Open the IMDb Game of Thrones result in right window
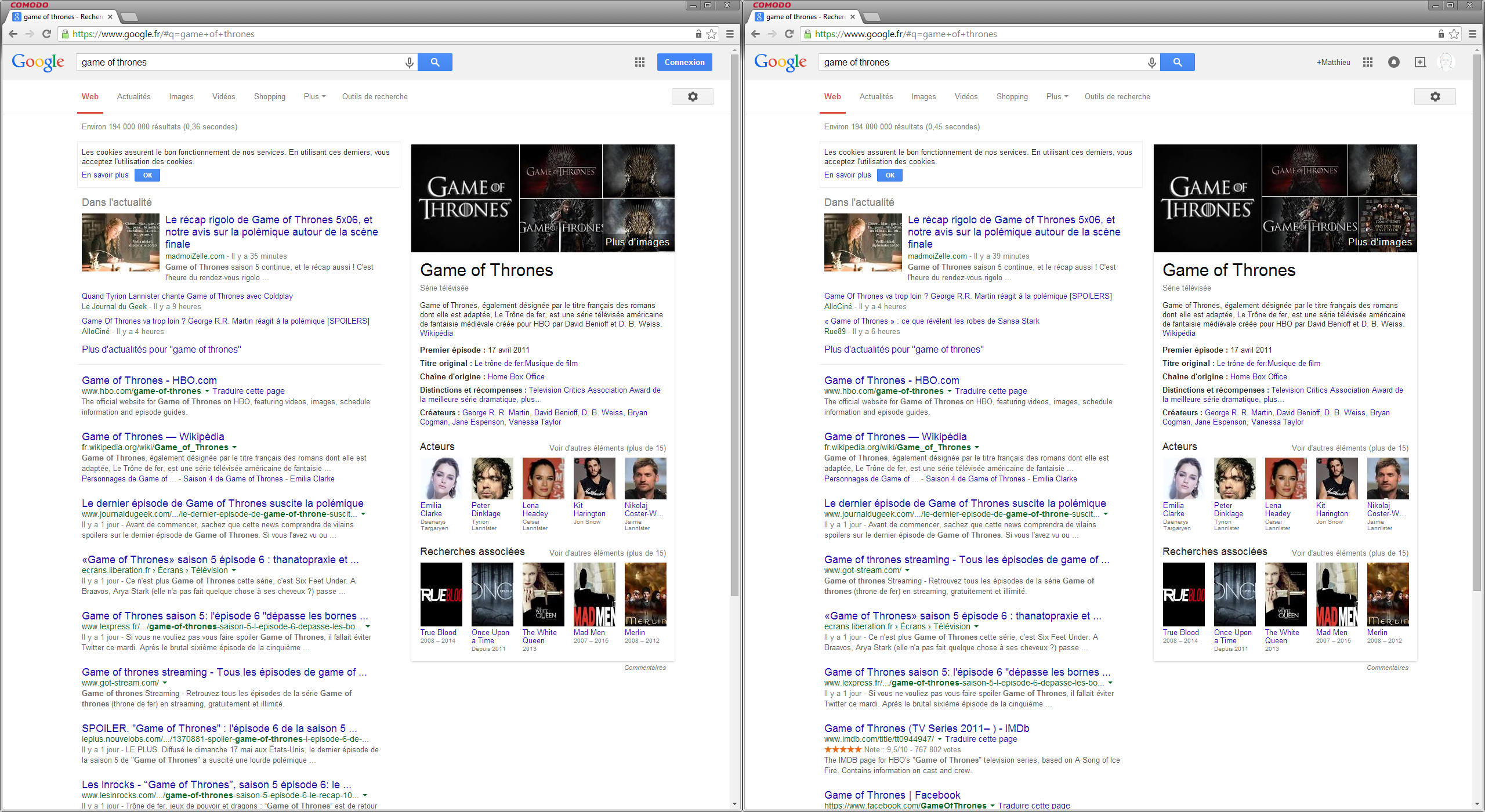 (x=926, y=728)
